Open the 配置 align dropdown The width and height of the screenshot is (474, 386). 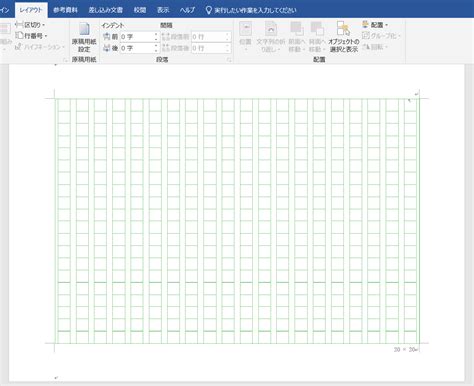375,25
